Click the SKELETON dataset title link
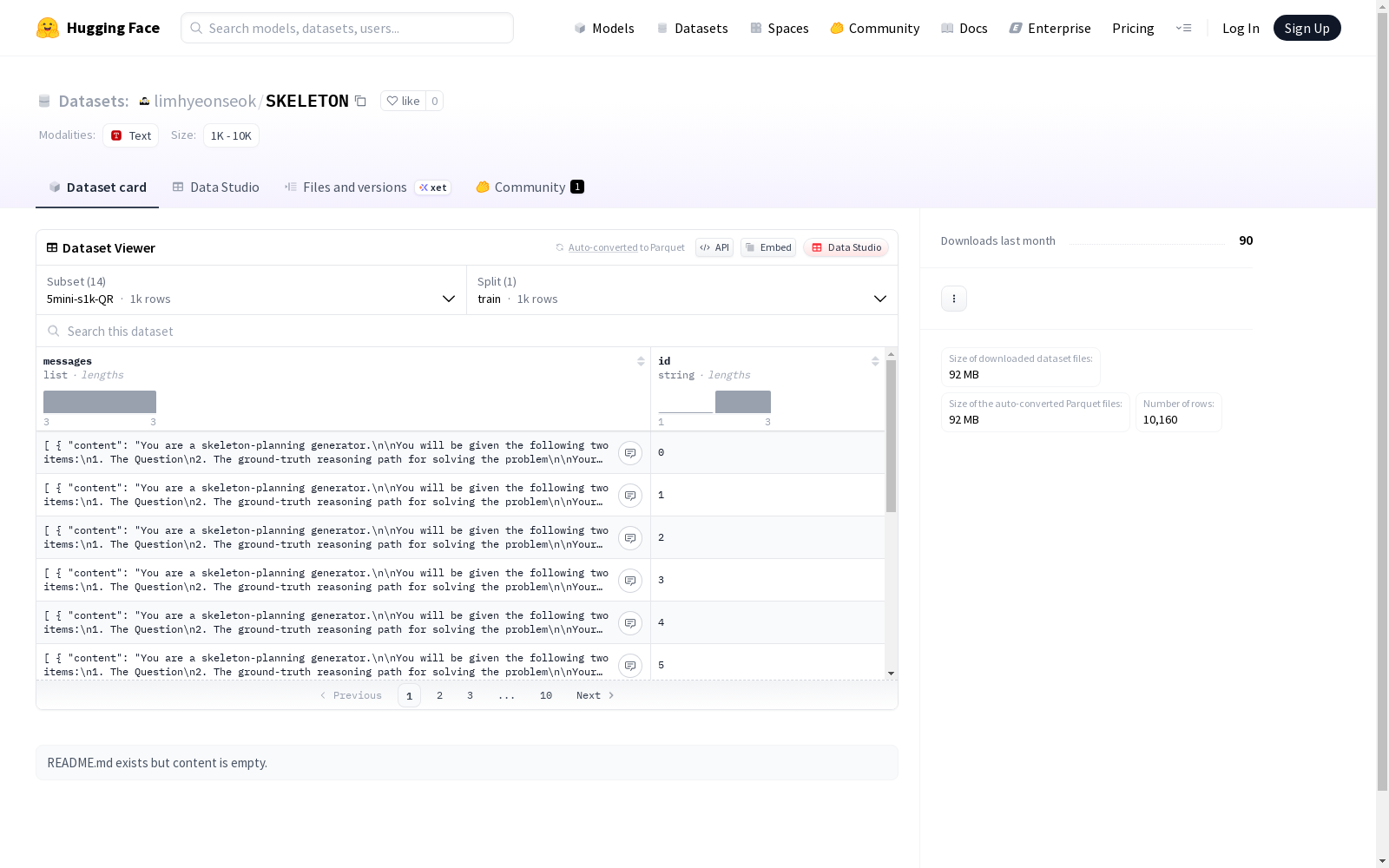 307,101
